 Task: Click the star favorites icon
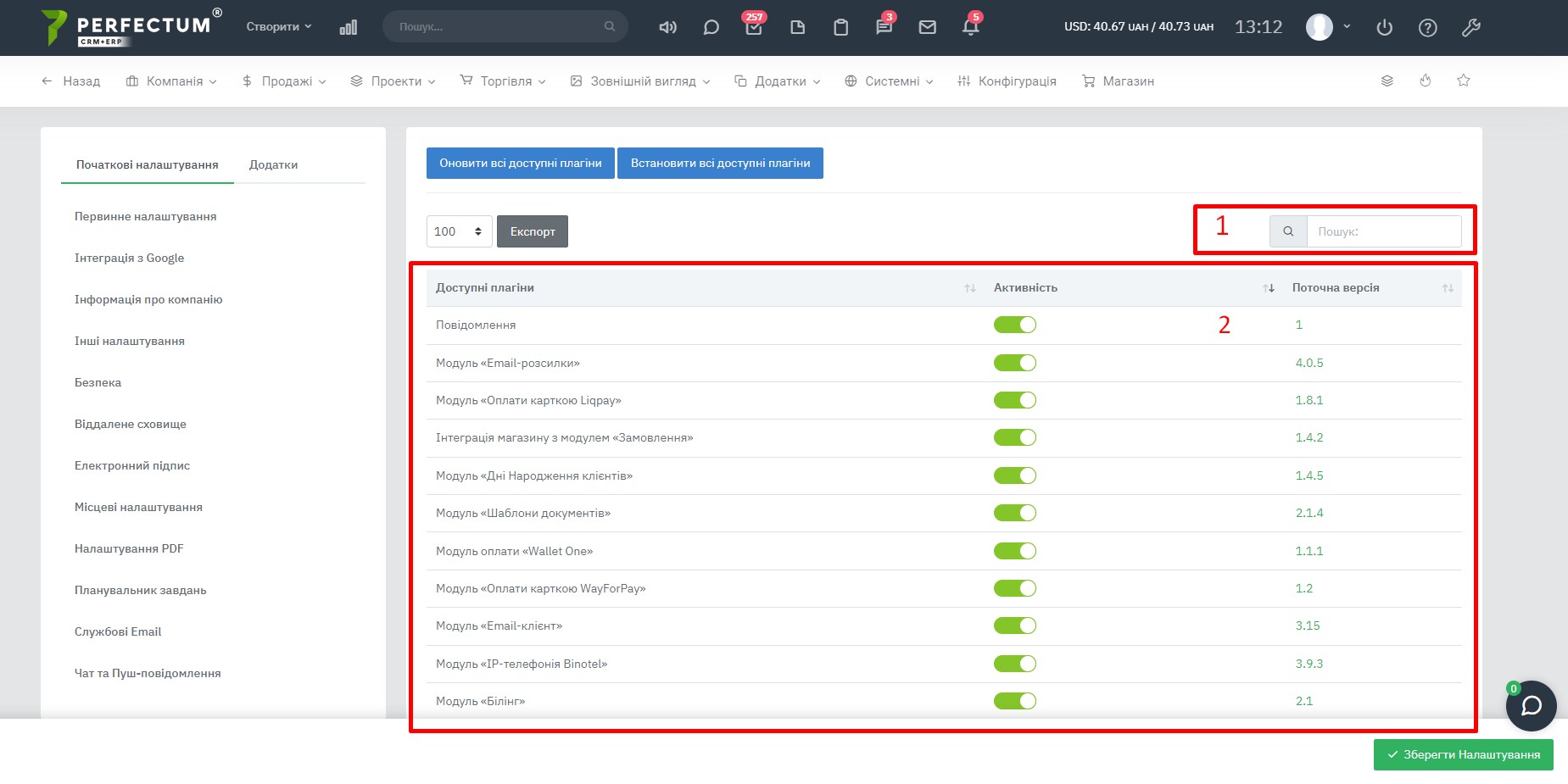click(x=1463, y=81)
